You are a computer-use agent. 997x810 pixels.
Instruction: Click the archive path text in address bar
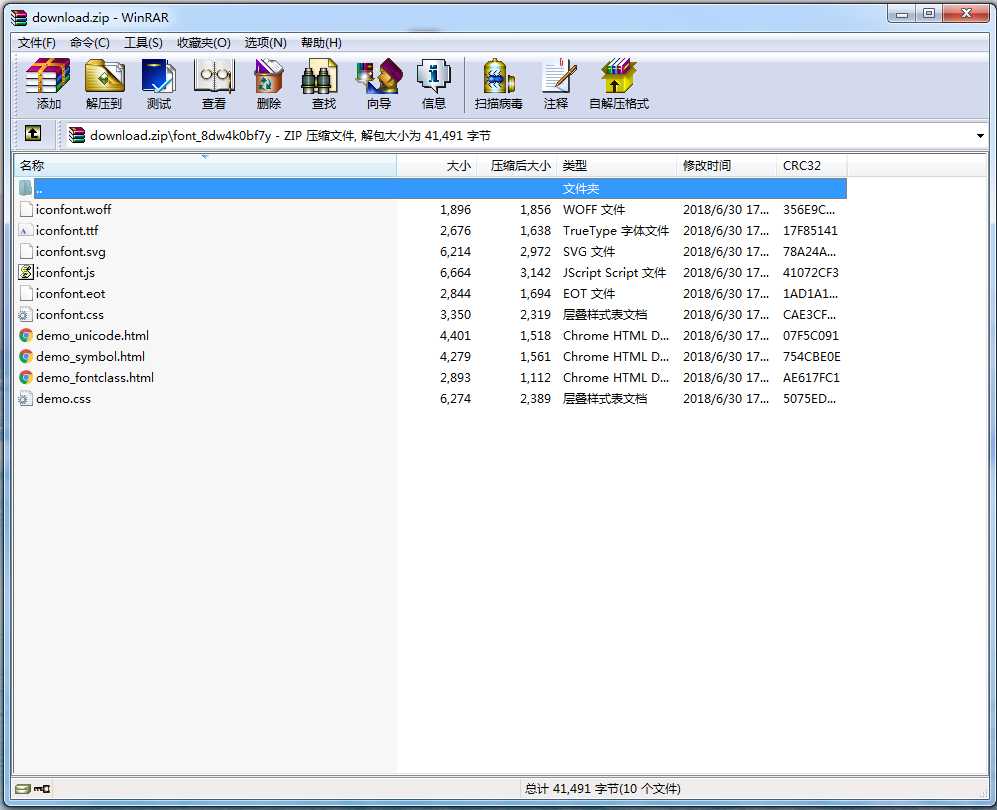(290, 135)
